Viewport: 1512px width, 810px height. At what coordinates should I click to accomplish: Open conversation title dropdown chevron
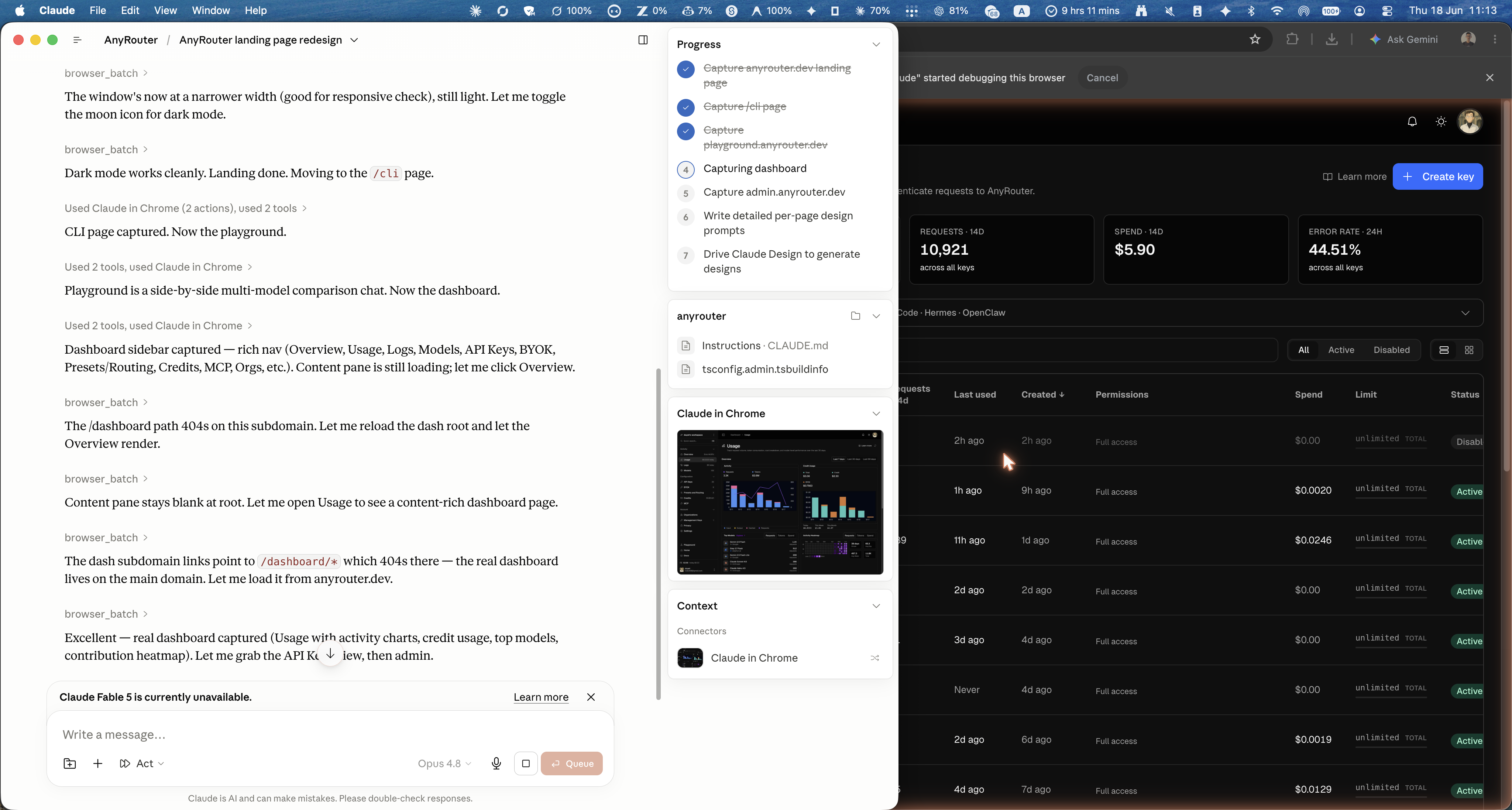point(354,40)
